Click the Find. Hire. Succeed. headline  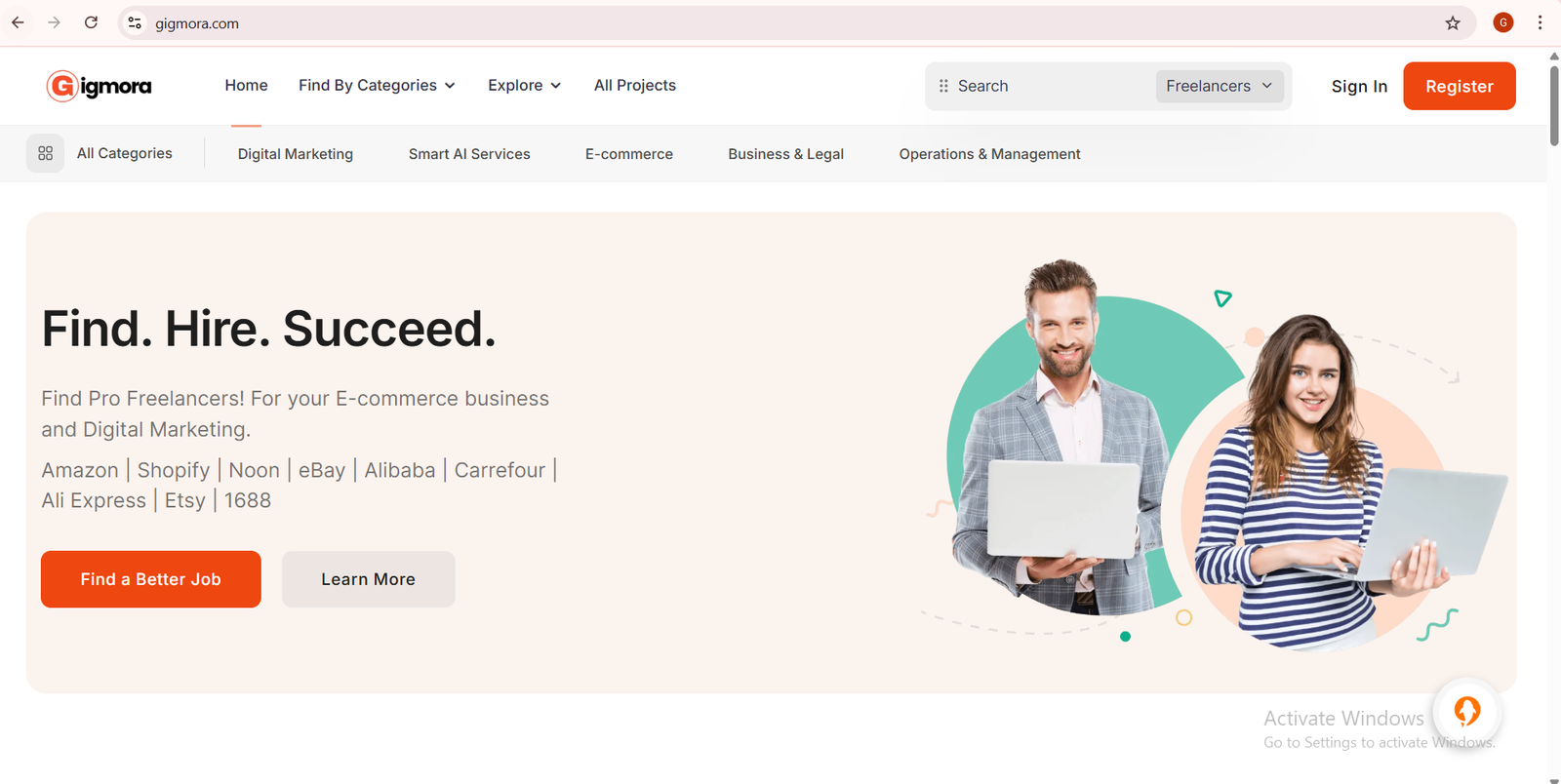pos(269,329)
